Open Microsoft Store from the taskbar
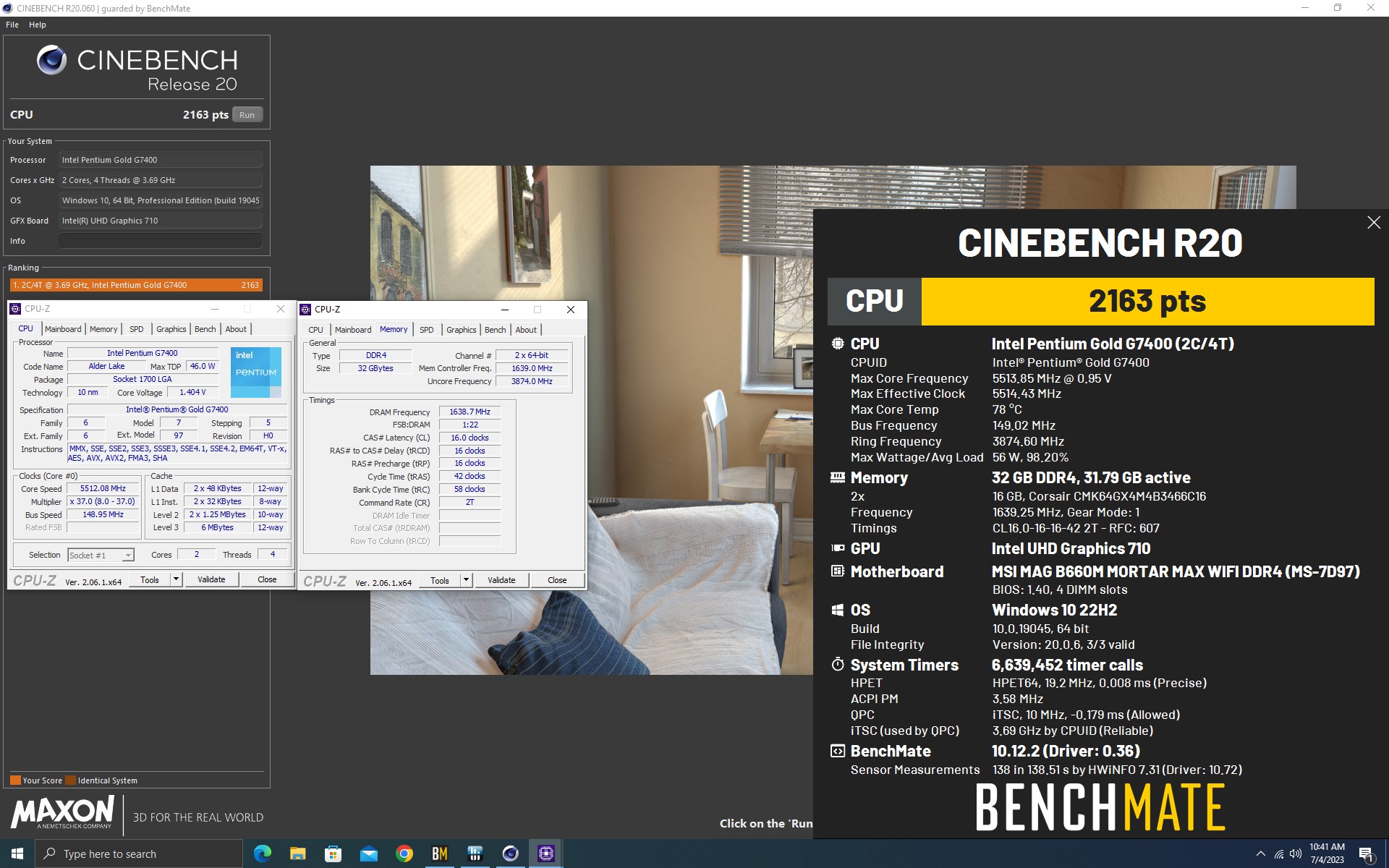 point(333,854)
